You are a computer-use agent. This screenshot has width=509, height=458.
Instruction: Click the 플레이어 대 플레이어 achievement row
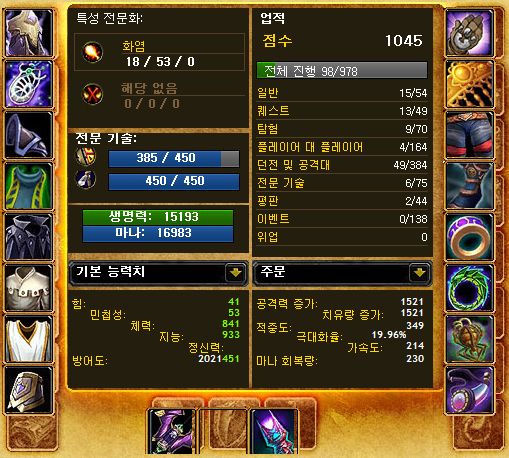pos(342,147)
